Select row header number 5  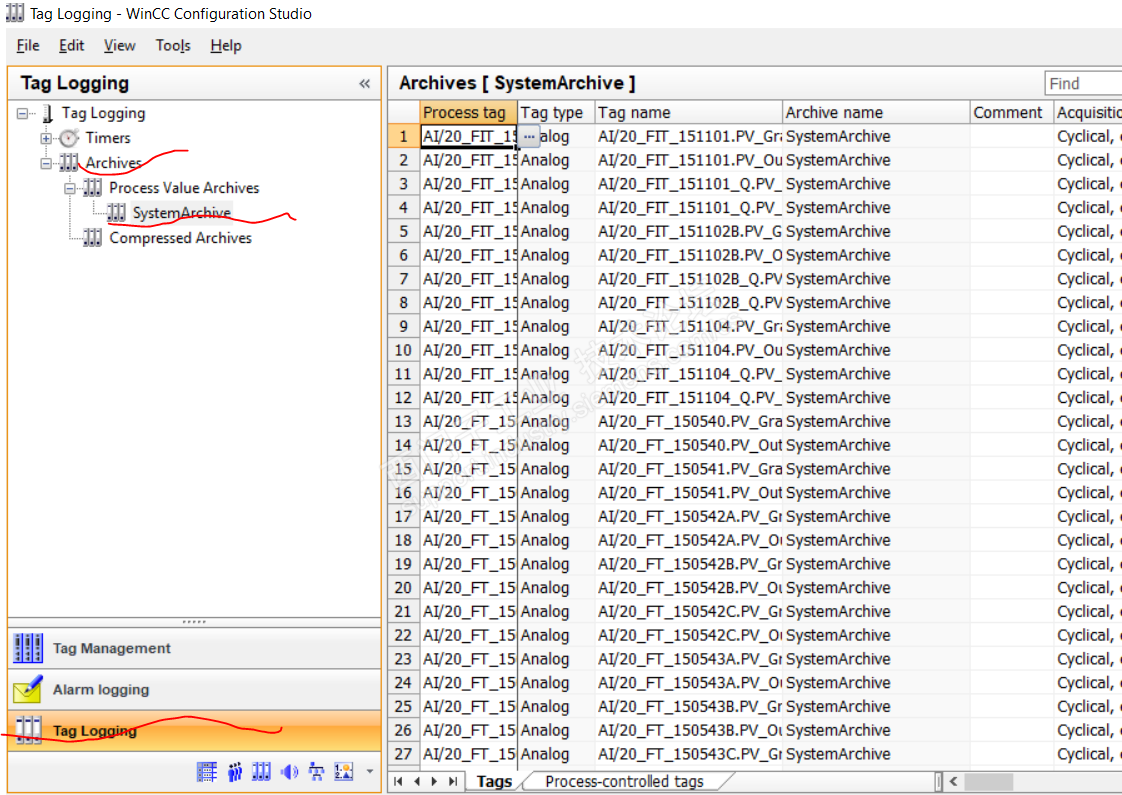point(404,231)
